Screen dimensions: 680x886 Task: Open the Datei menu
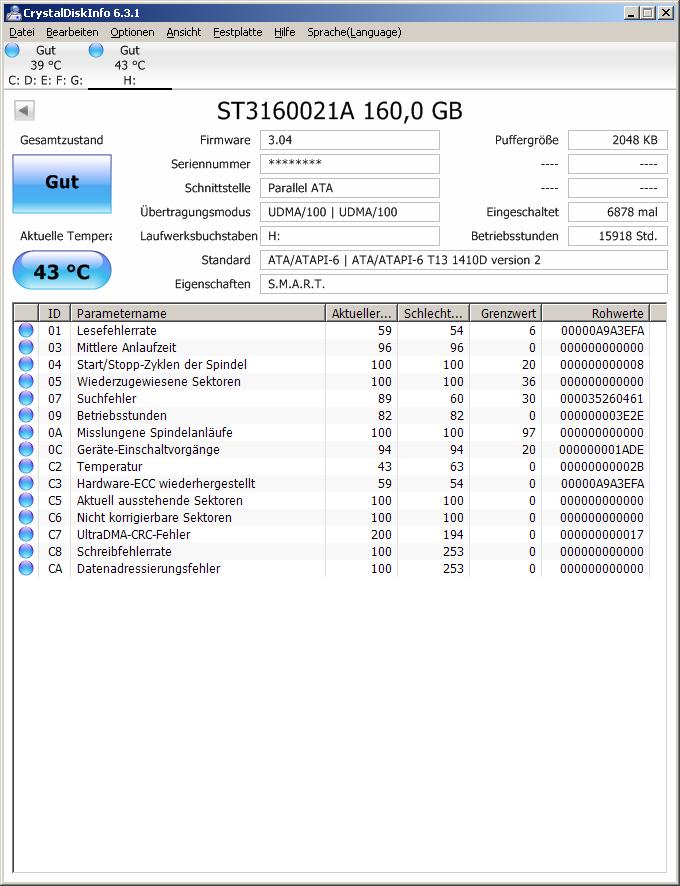(22, 32)
